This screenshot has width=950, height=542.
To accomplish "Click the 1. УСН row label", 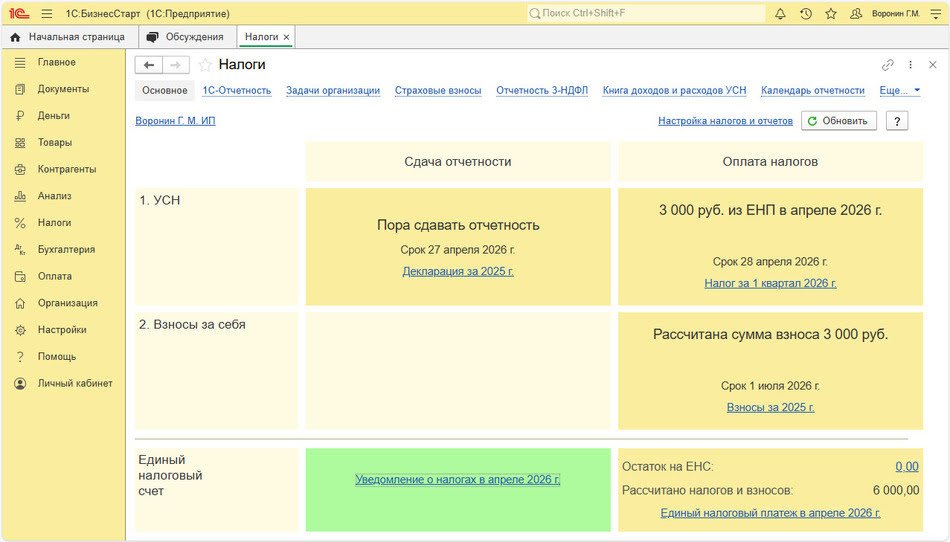I will point(159,200).
